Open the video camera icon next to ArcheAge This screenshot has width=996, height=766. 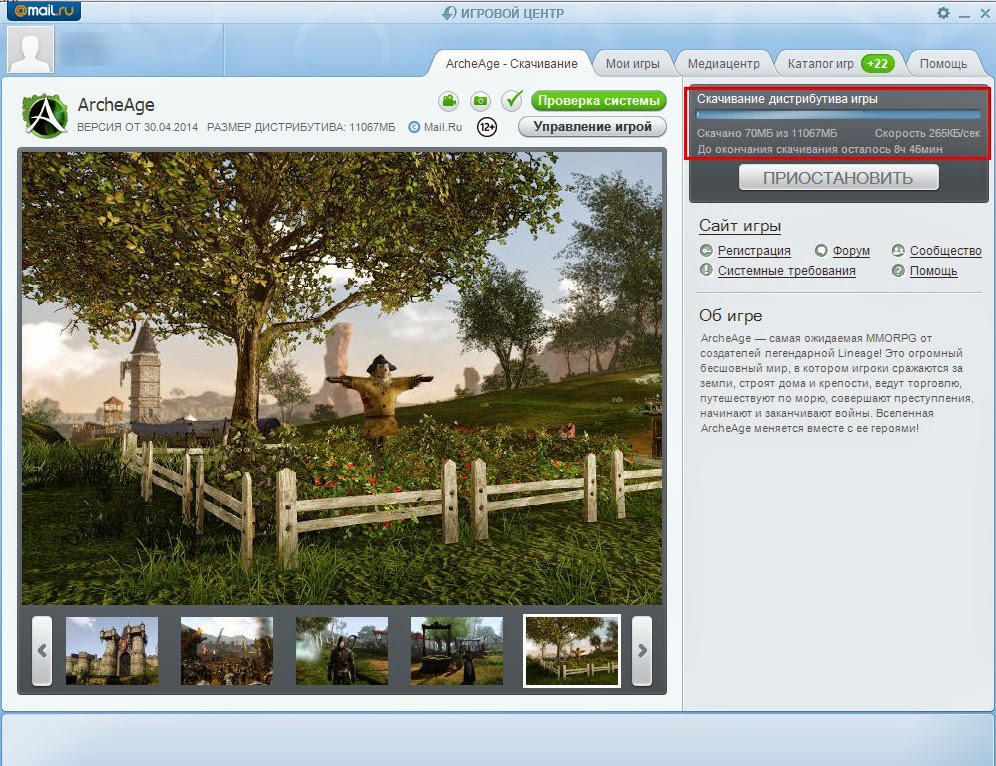point(449,100)
